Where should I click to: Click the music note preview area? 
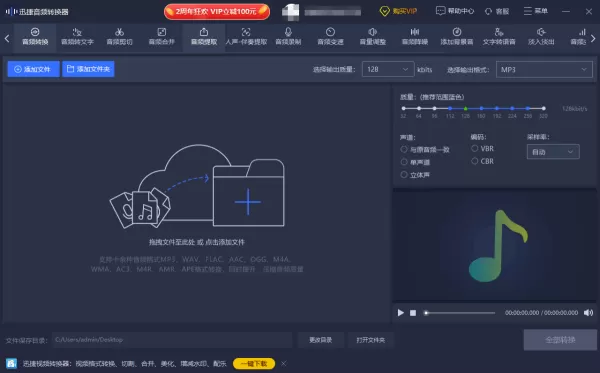(495, 245)
